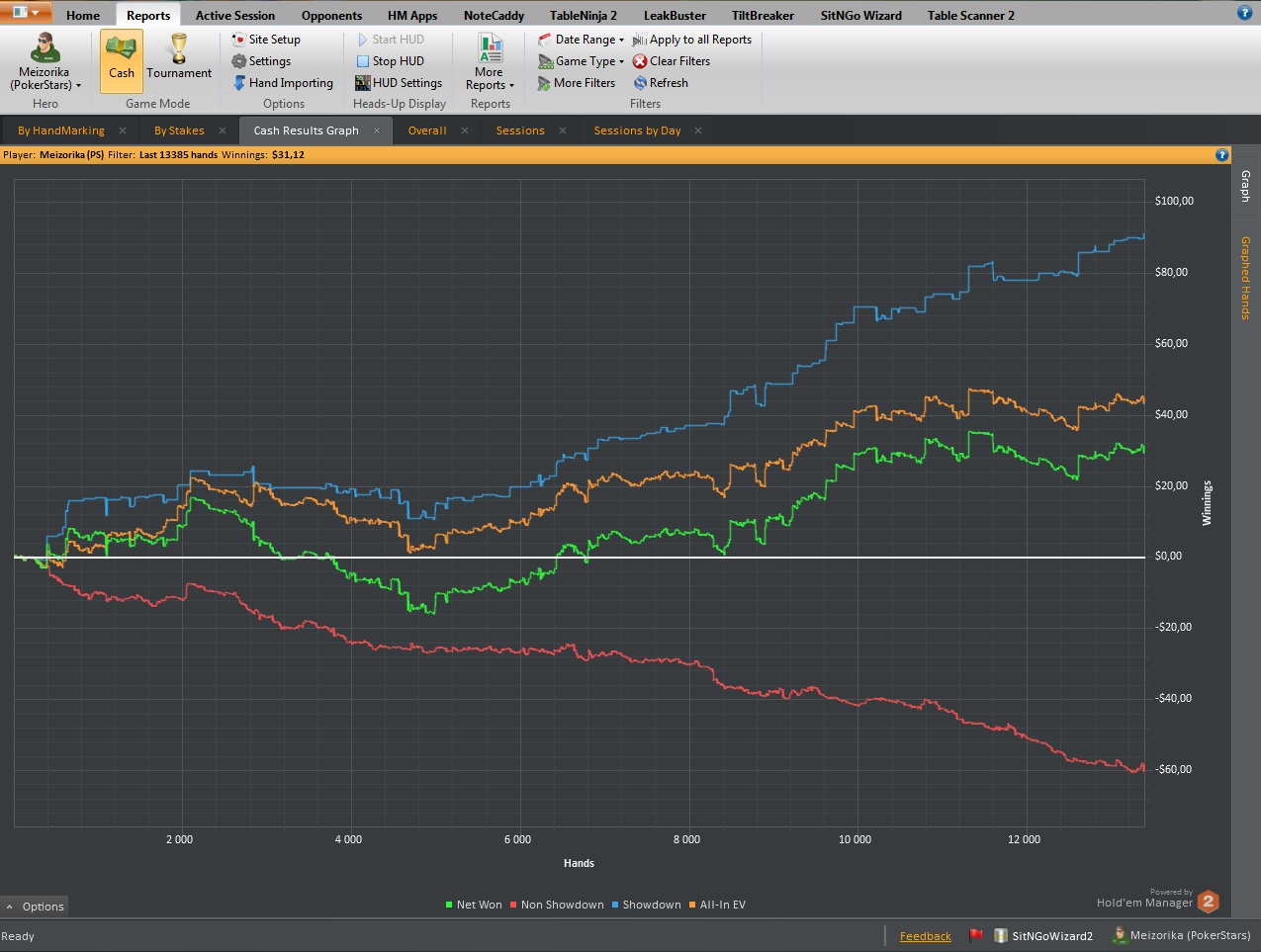The height and width of the screenshot is (952, 1261).
Task: Click the winnings text $31,12
Action: coord(288,154)
